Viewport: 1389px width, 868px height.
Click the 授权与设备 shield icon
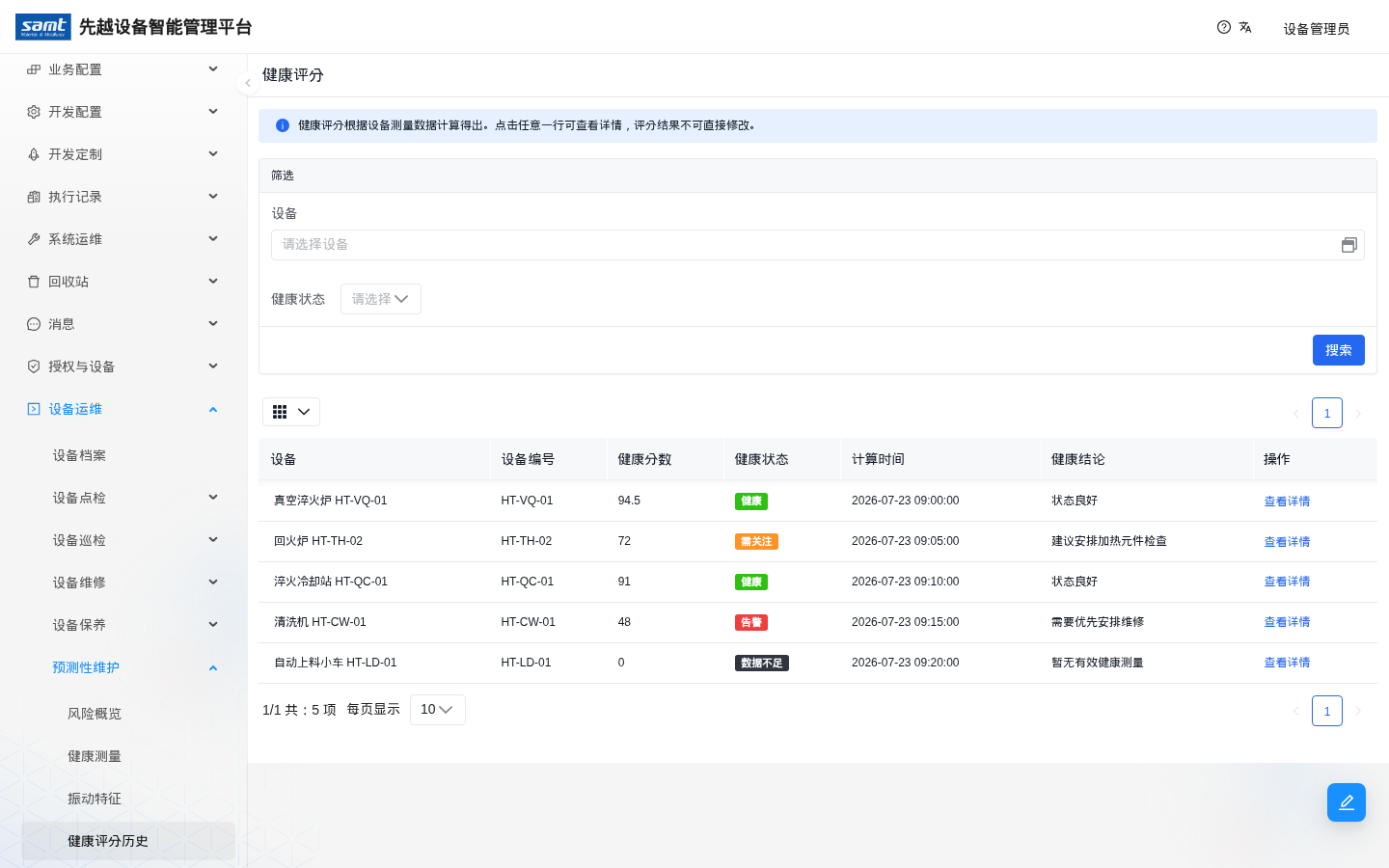click(x=34, y=366)
